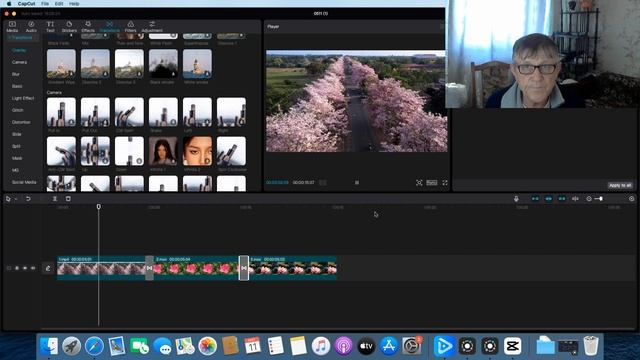This screenshot has width=640, height=360.
Task: Toggle preview axis in timeline
Action: [x=575, y=199]
